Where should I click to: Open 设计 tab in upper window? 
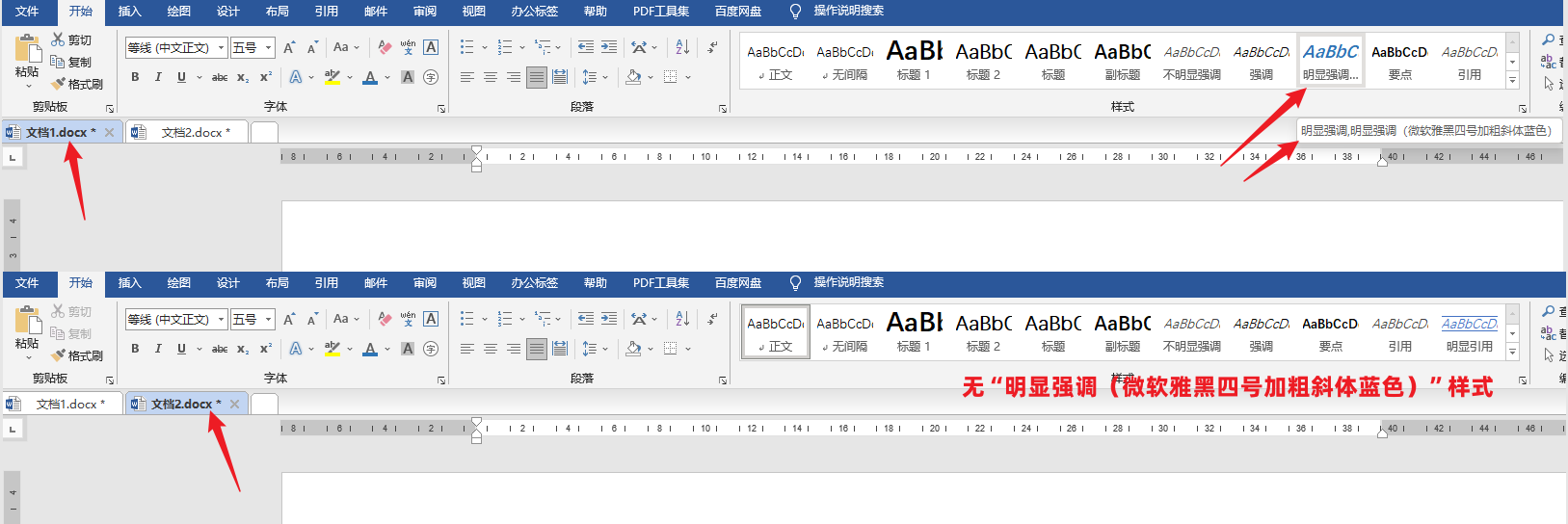point(227,12)
